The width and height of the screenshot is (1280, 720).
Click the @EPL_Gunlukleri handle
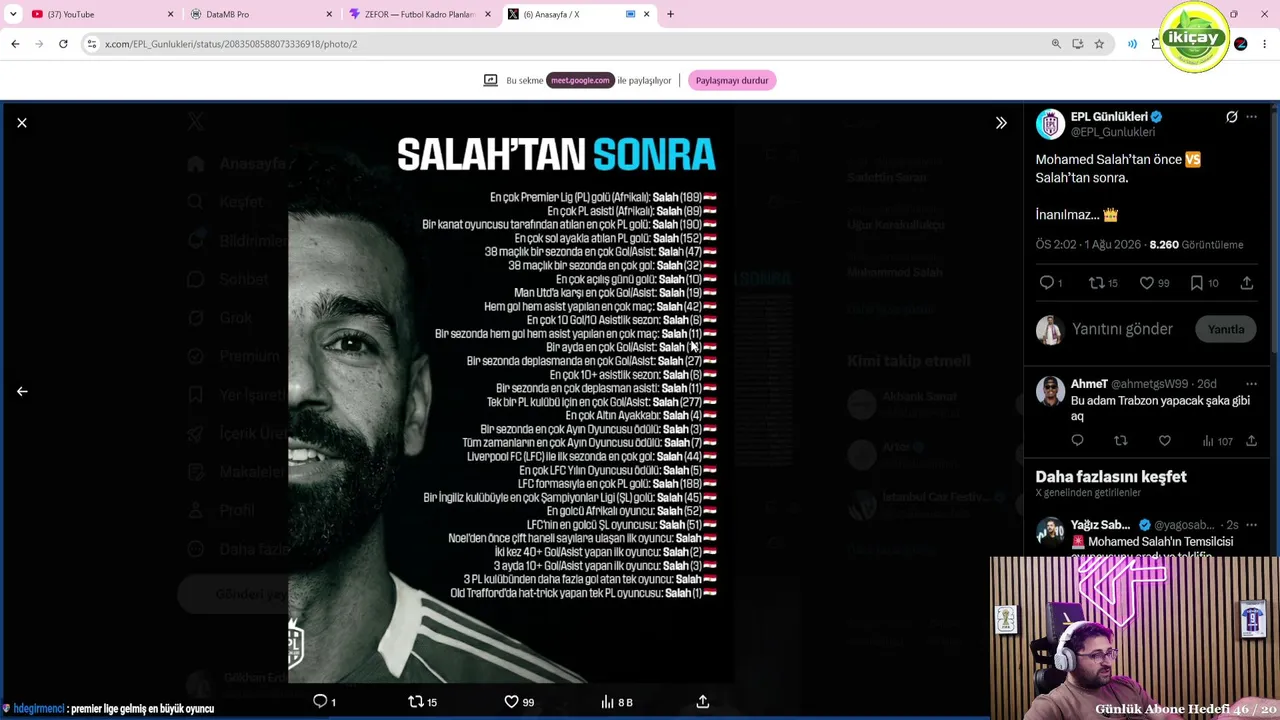tap(1113, 132)
